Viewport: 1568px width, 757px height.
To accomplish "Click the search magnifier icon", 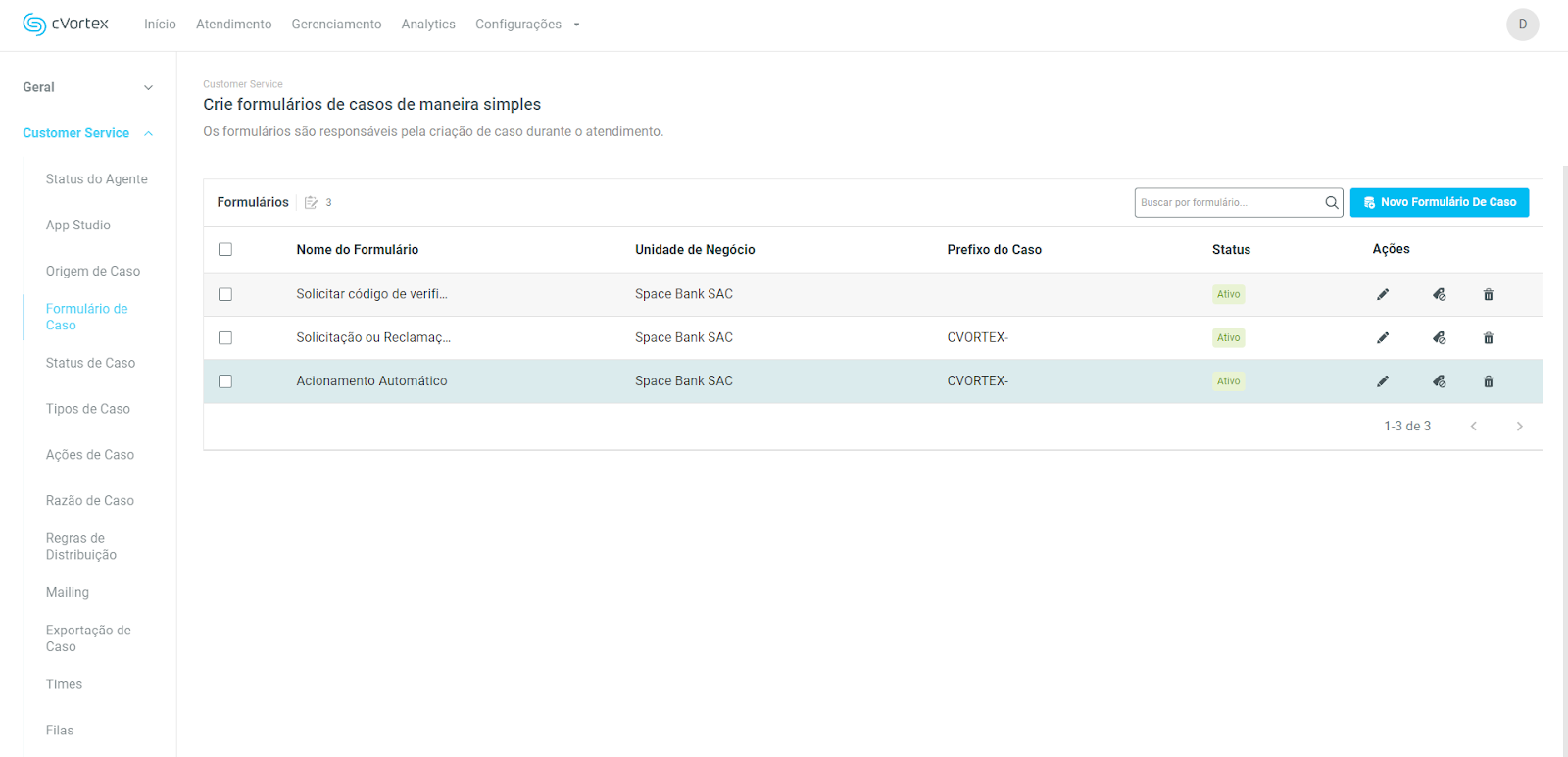I will (1331, 203).
